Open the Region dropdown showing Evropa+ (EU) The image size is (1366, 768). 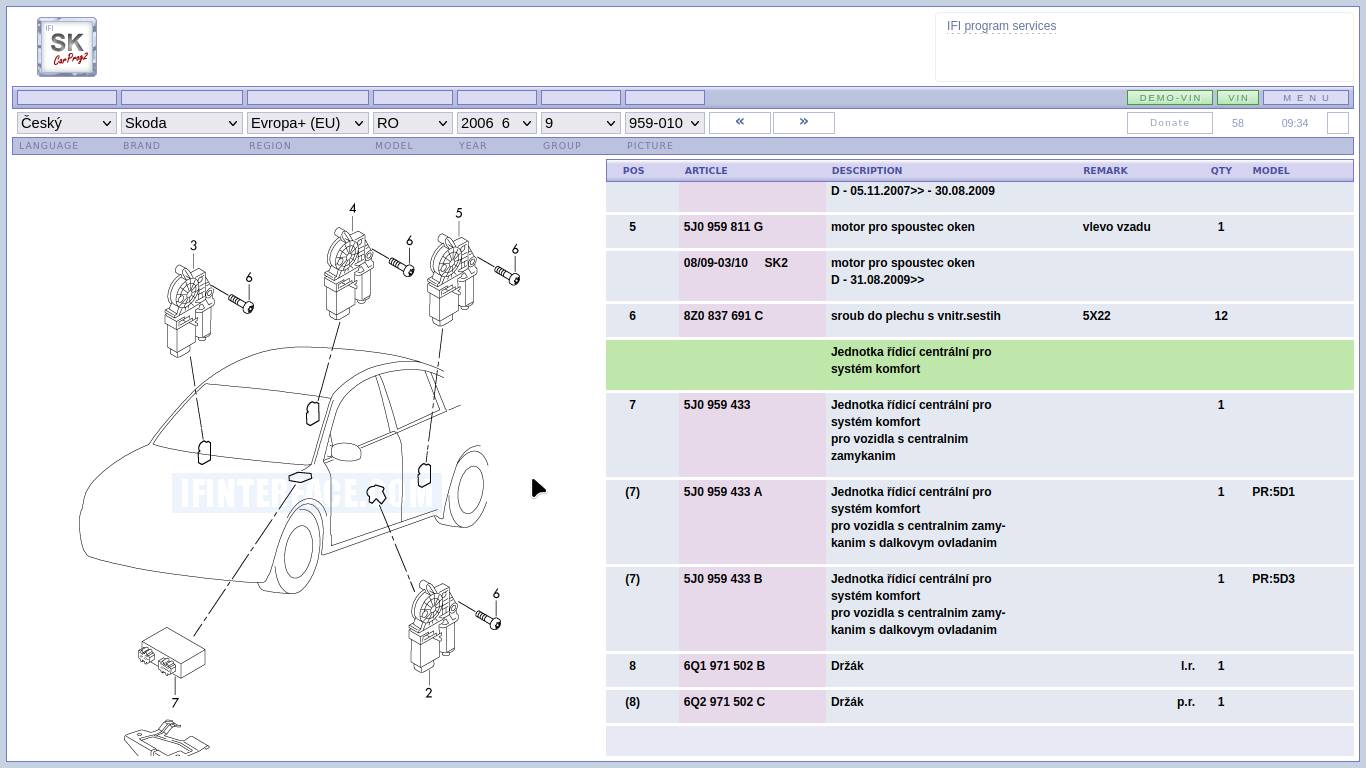point(308,123)
